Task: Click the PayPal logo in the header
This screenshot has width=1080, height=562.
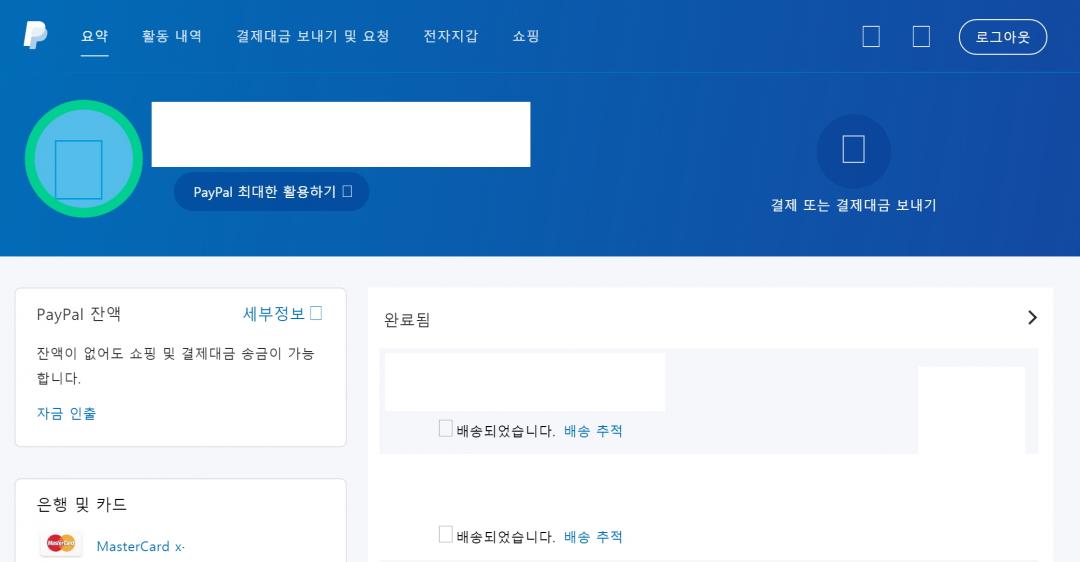Action: click(35, 35)
